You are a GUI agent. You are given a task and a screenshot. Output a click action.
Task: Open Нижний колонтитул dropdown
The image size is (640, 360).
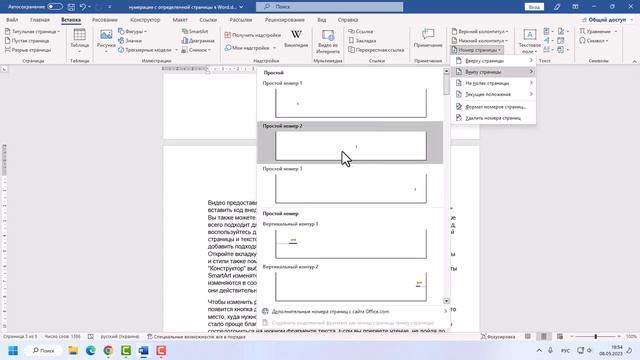(480, 41)
